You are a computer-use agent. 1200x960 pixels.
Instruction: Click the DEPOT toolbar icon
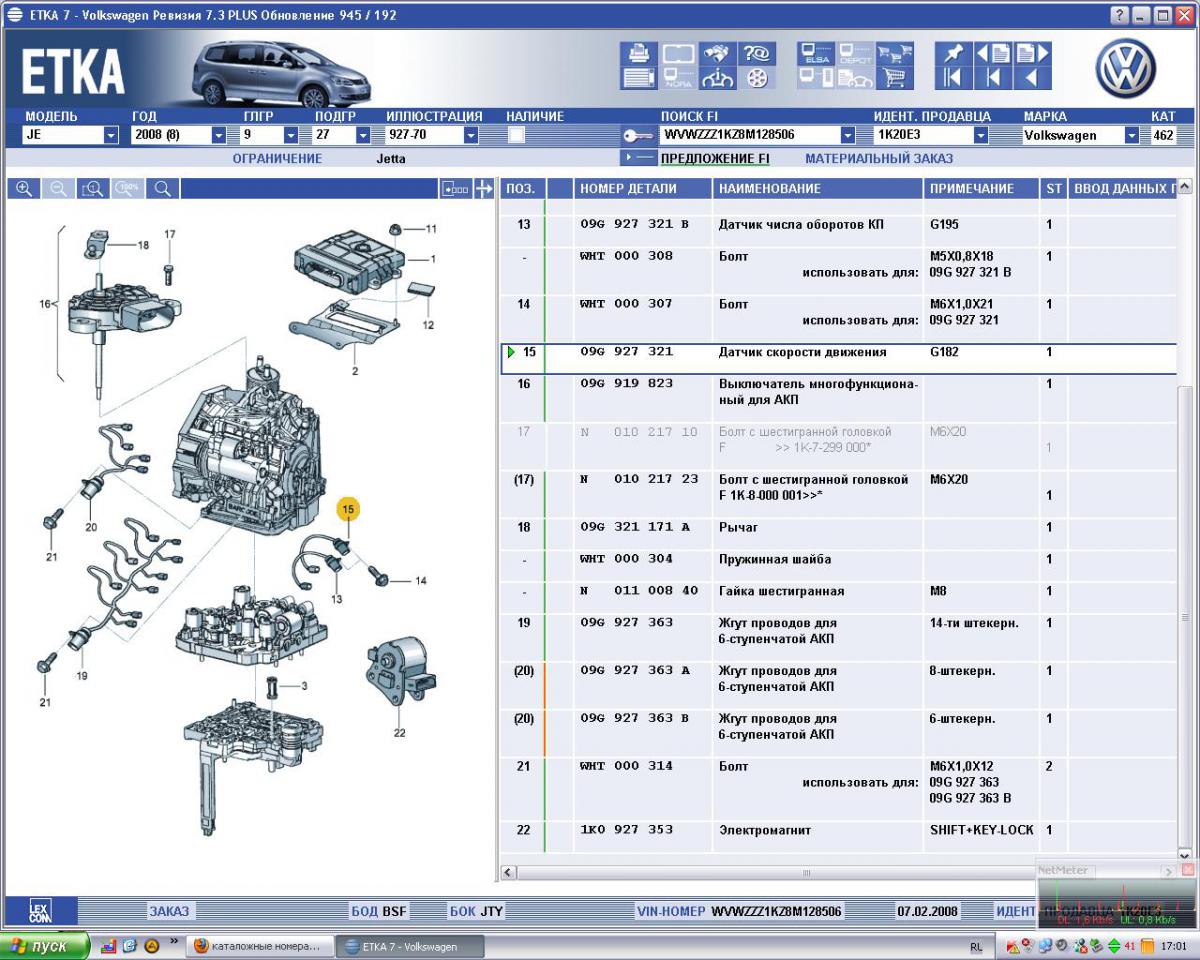855,54
